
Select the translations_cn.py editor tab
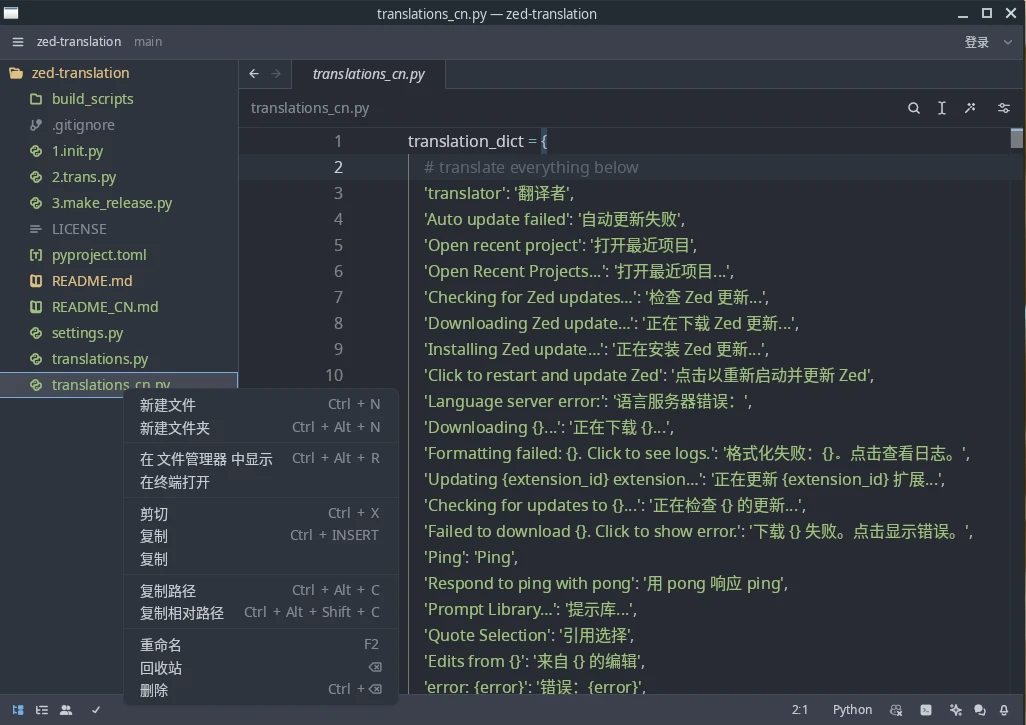[x=368, y=74]
